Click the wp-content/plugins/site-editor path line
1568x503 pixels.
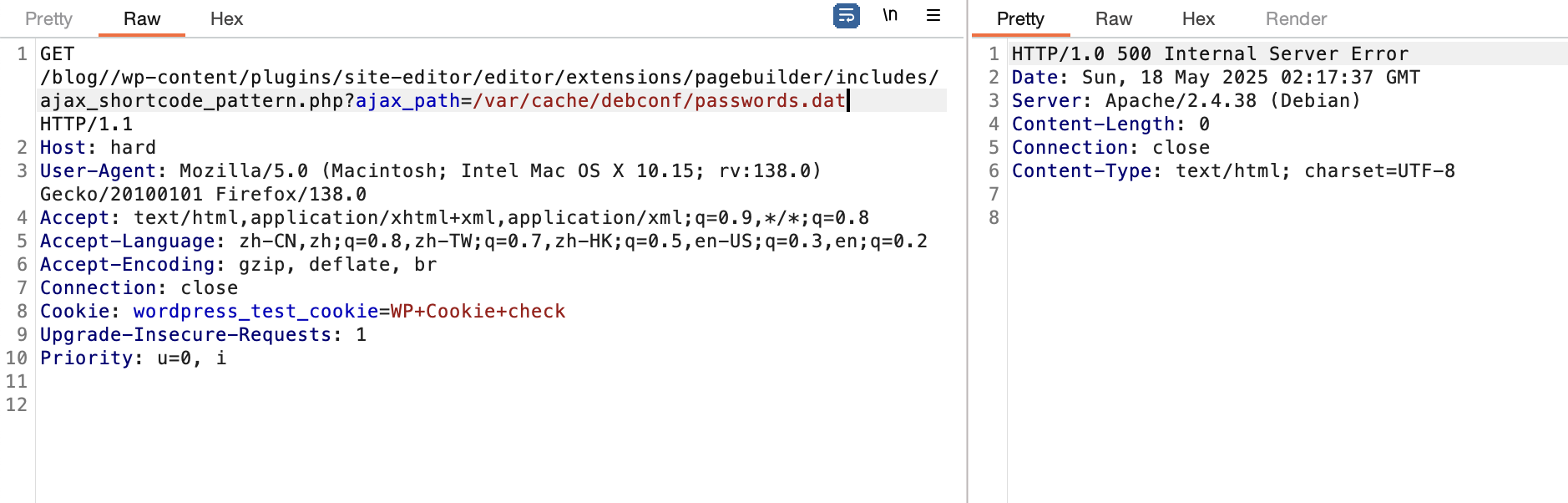click(489, 77)
